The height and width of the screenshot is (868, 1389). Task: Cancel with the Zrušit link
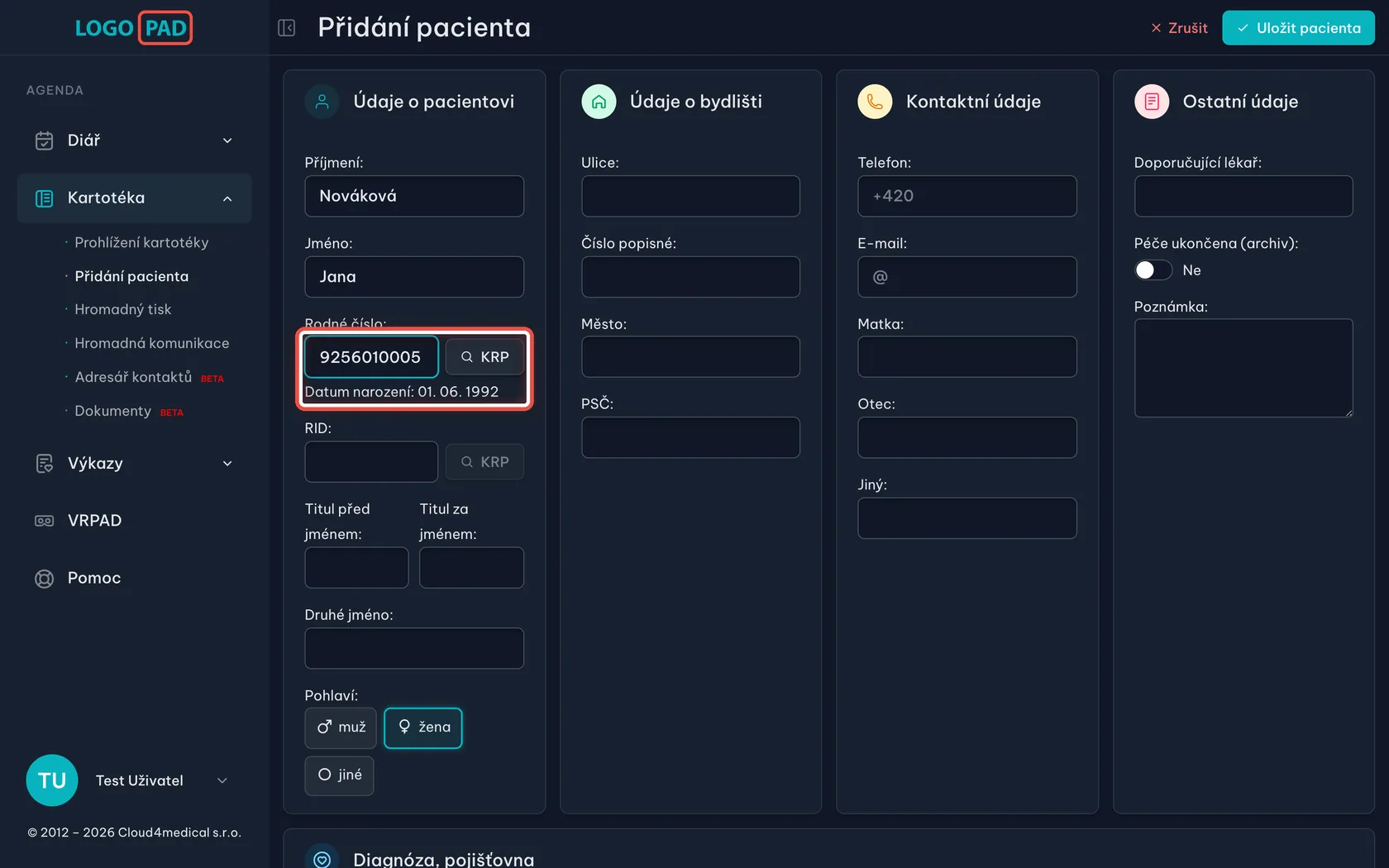(1179, 28)
